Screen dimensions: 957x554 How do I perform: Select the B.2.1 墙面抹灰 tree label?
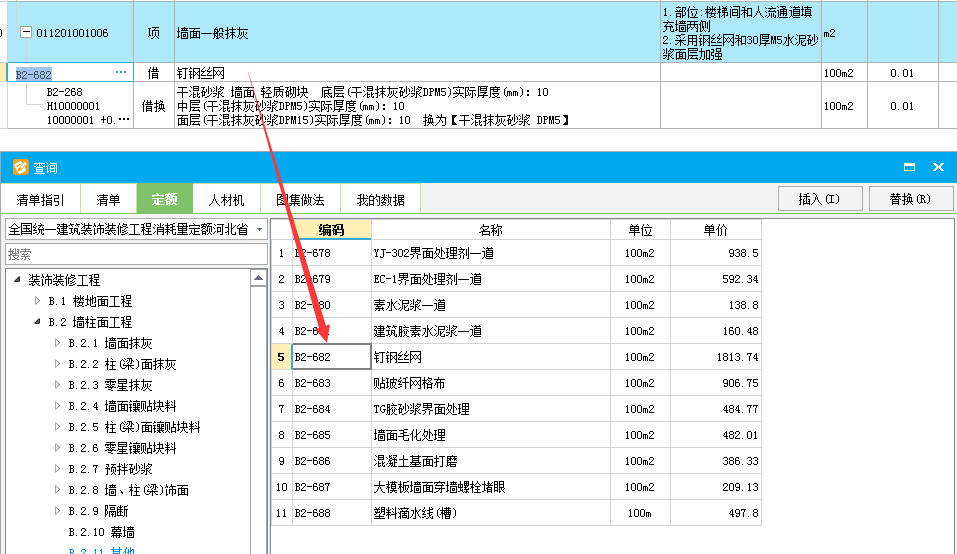coord(110,343)
